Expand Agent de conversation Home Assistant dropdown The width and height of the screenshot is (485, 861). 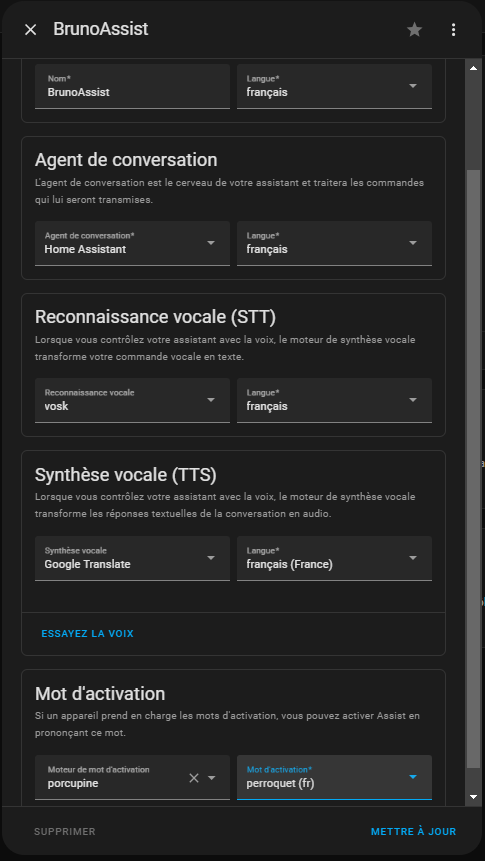pos(132,243)
